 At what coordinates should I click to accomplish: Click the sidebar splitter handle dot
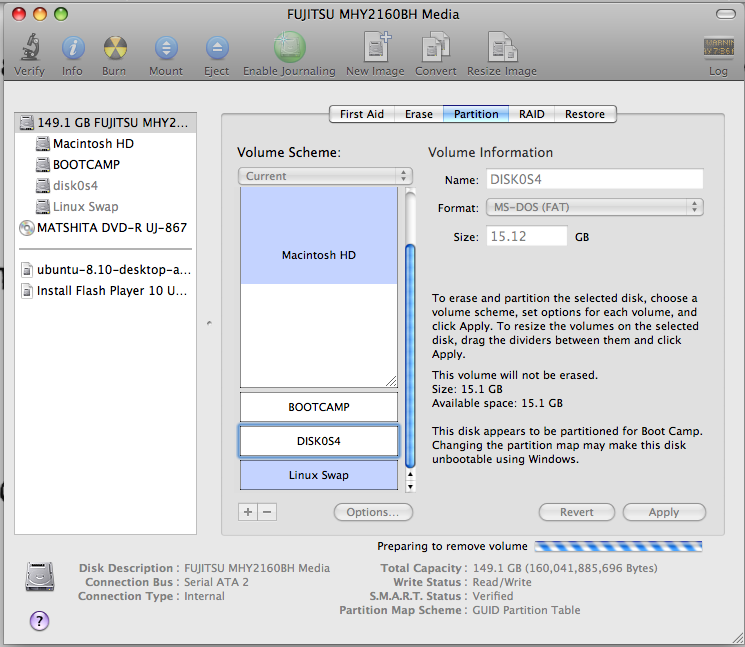click(x=209, y=323)
